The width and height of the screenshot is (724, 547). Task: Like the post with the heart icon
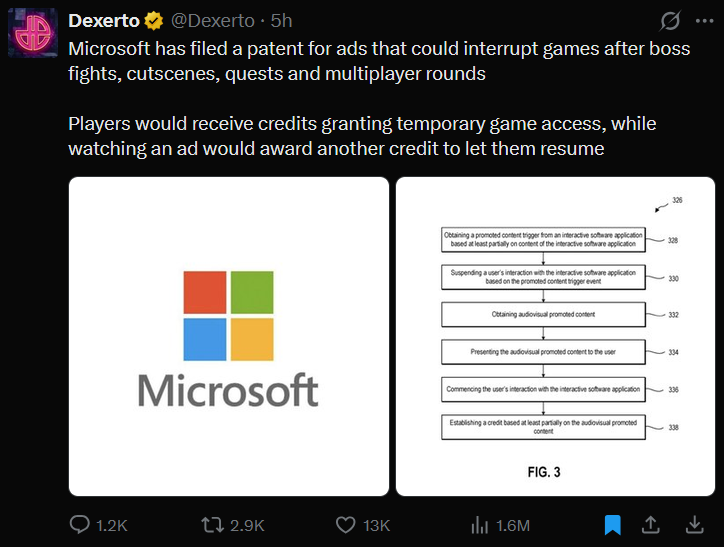(x=345, y=525)
